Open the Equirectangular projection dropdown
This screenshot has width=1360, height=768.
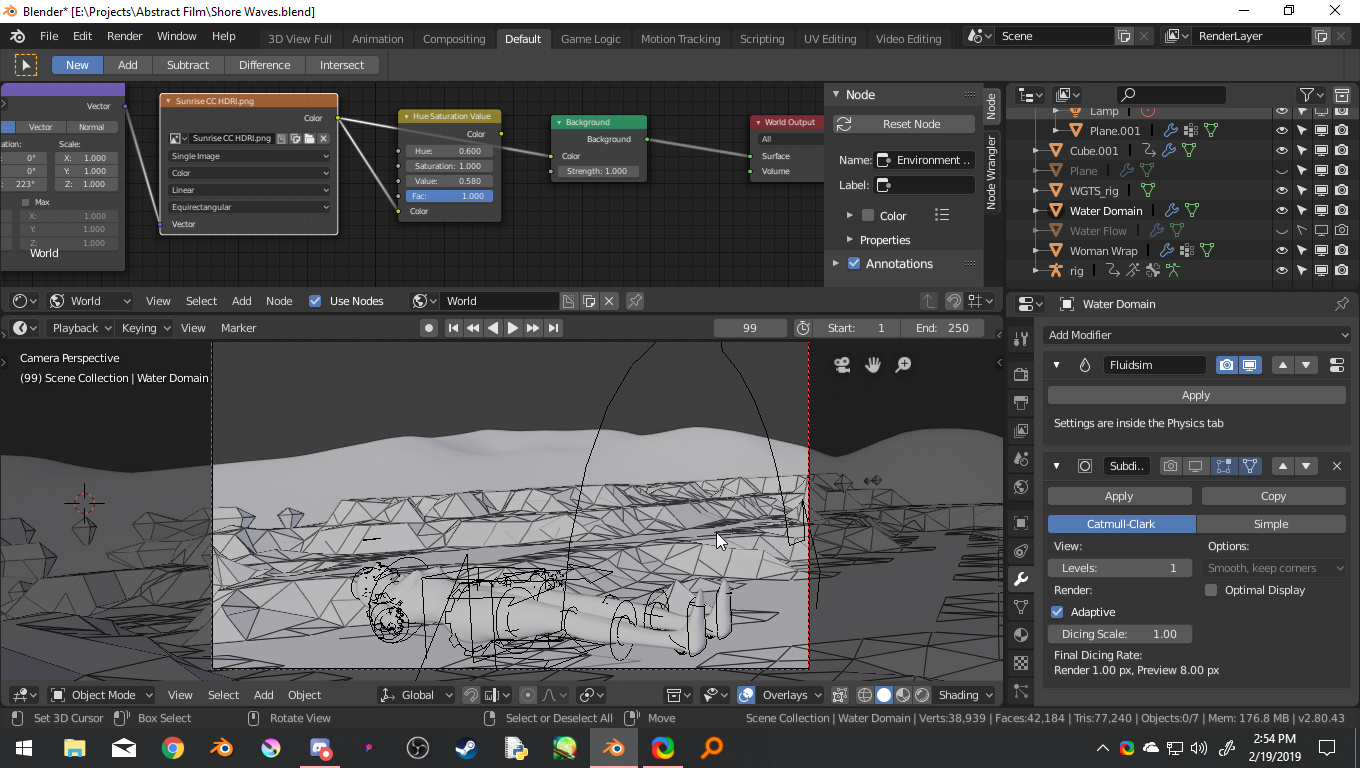(249, 207)
